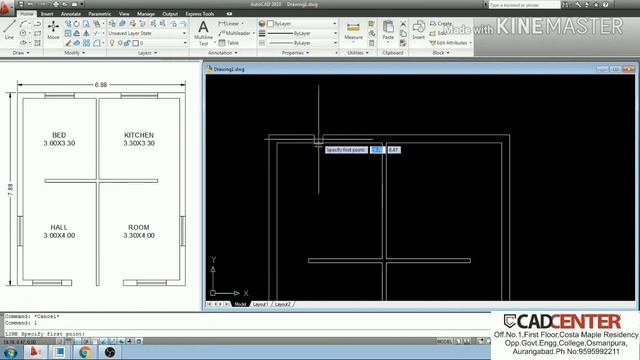This screenshot has height=360, width=640.
Task: Expand the Block panel dropdown
Action: (x=440, y=53)
